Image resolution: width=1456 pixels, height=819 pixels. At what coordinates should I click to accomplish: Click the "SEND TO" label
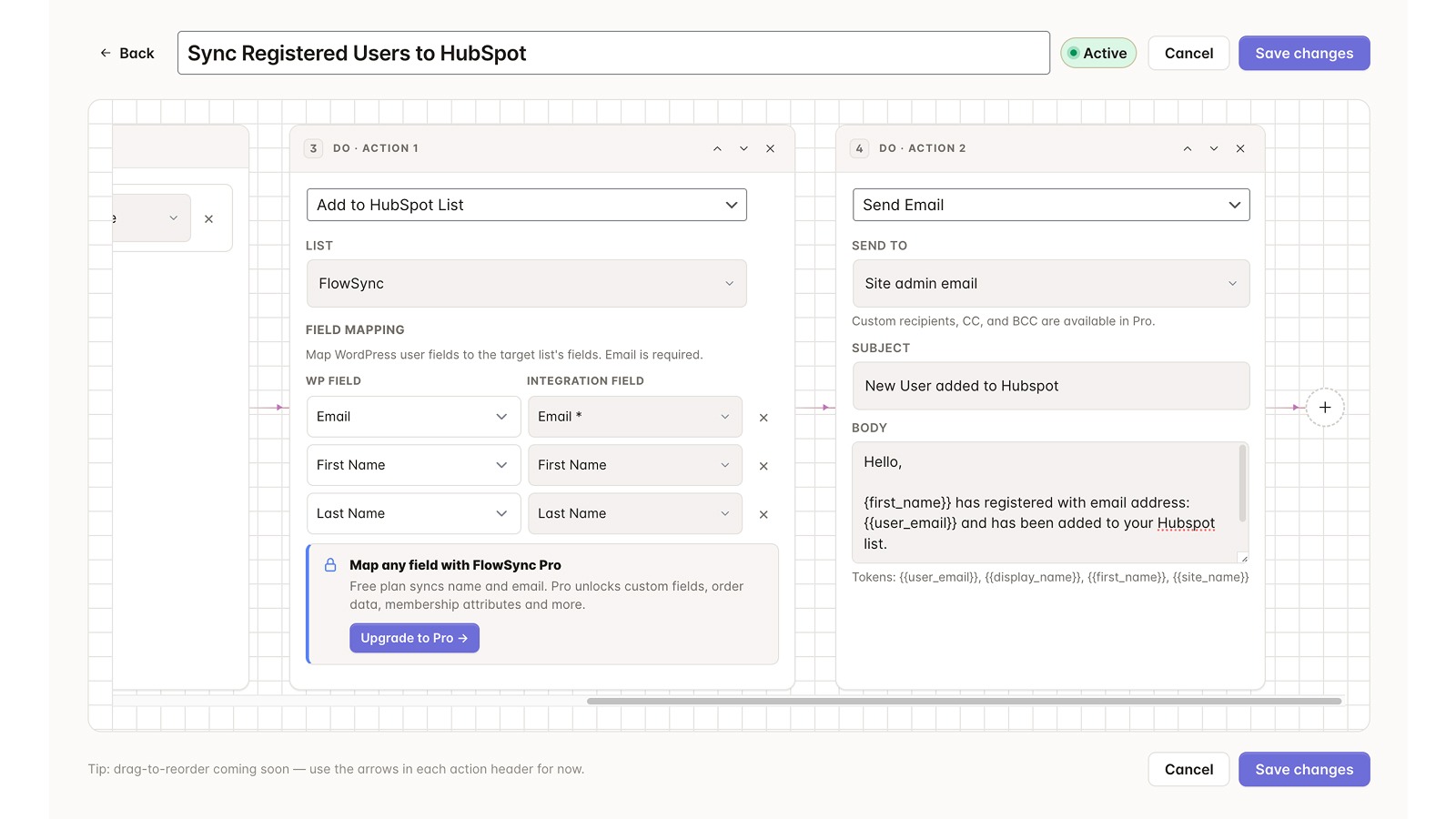click(879, 246)
